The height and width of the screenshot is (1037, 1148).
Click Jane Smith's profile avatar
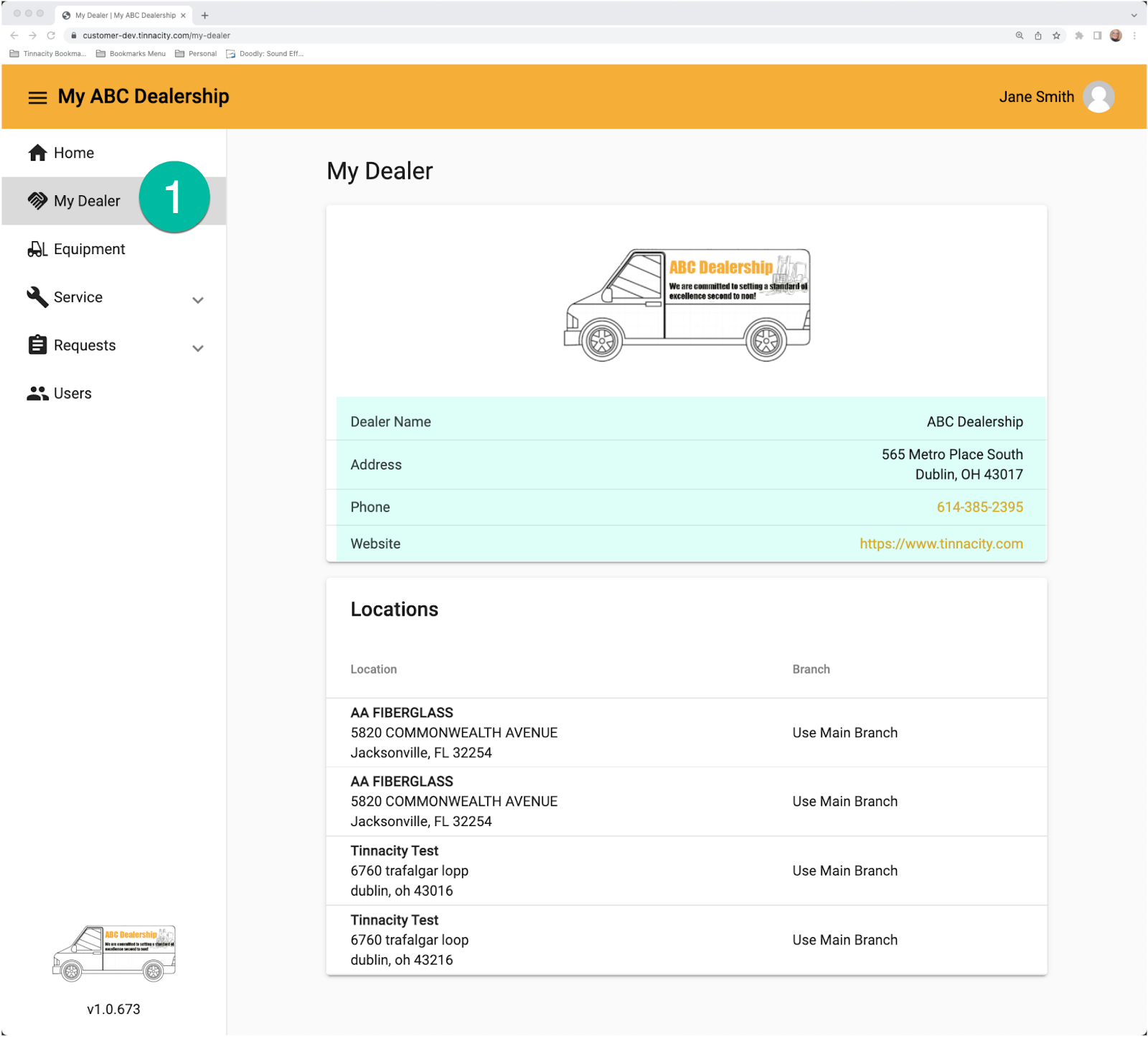point(1098,97)
